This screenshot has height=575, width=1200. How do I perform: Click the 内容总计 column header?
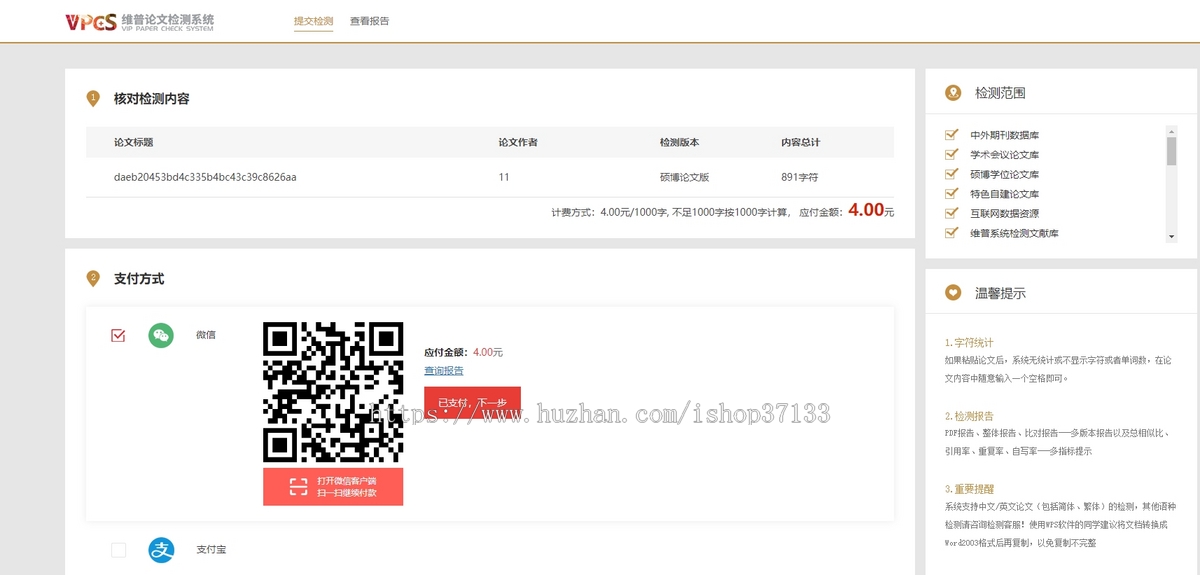[801, 142]
